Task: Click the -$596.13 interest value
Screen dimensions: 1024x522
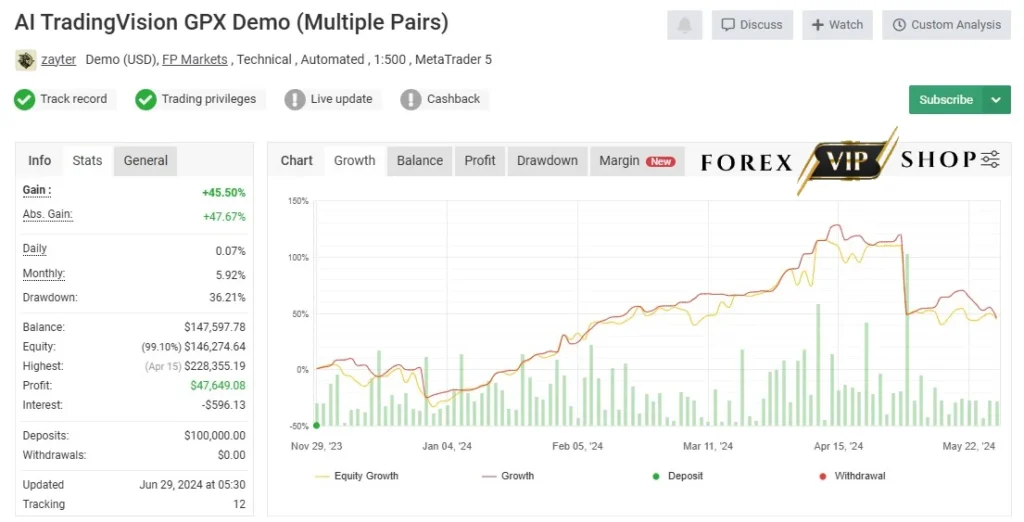Action: click(x=224, y=405)
